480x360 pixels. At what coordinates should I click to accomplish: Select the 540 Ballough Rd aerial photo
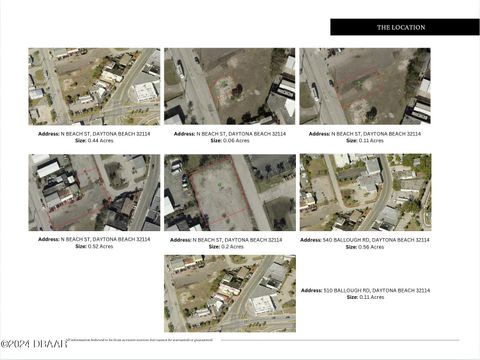coord(365,192)
